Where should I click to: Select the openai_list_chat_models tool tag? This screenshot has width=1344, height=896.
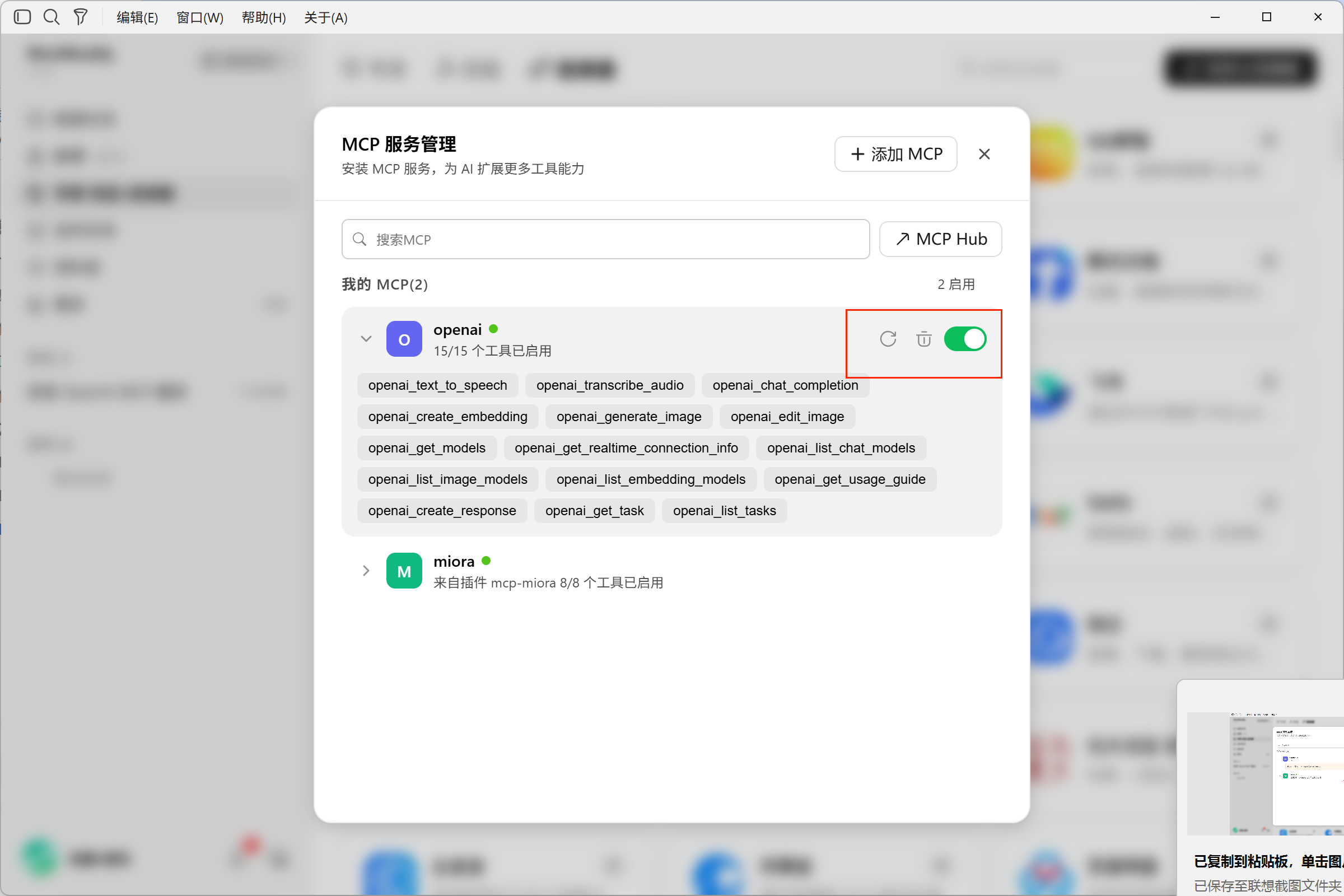pos(841,448)
